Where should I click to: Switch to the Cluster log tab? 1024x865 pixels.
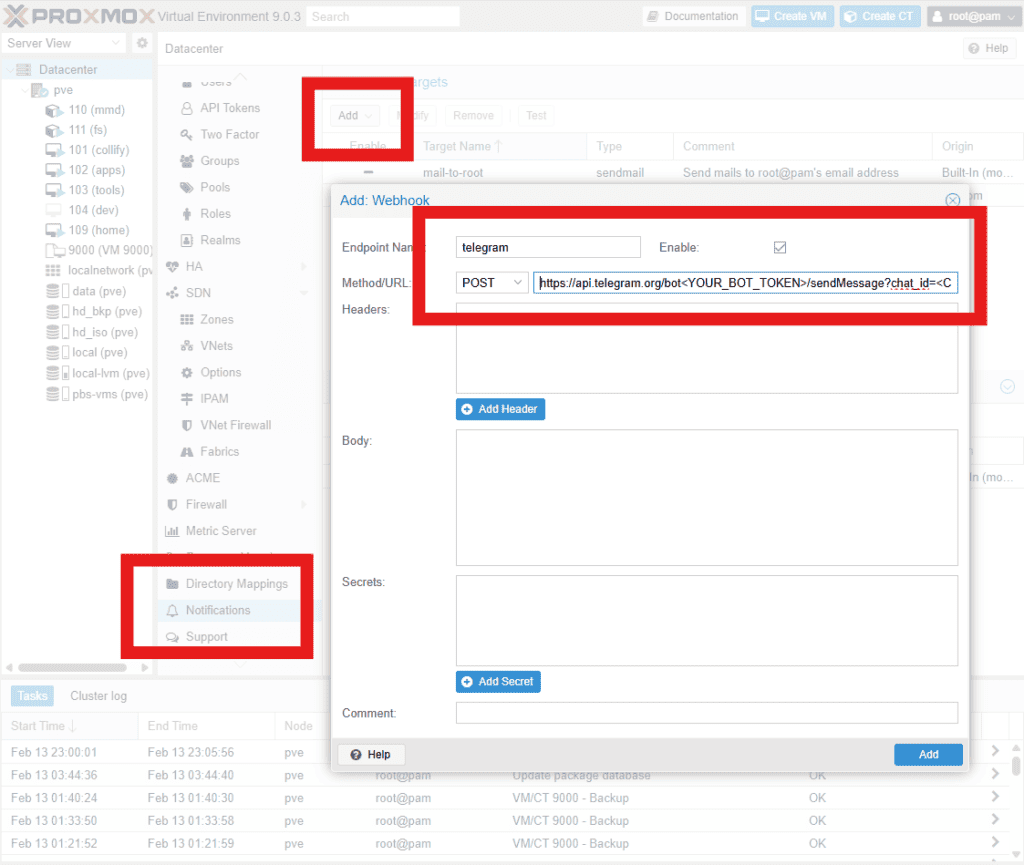98,696
